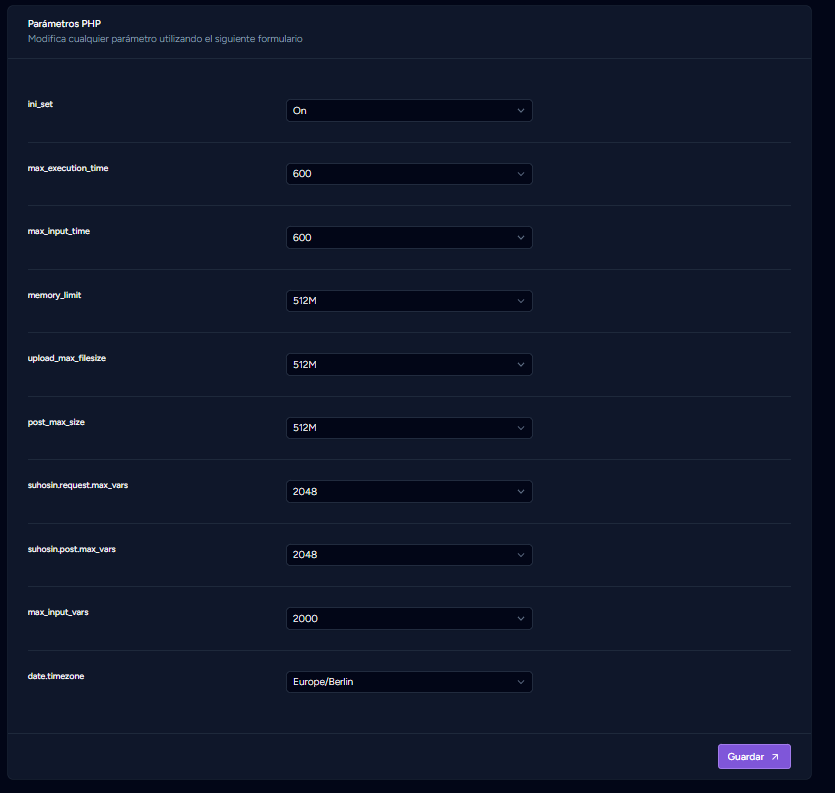The width and height of the screenshot is (835, 793).
Task: Click the chevron of max_input_vars select
Action: tap(521, 618)
